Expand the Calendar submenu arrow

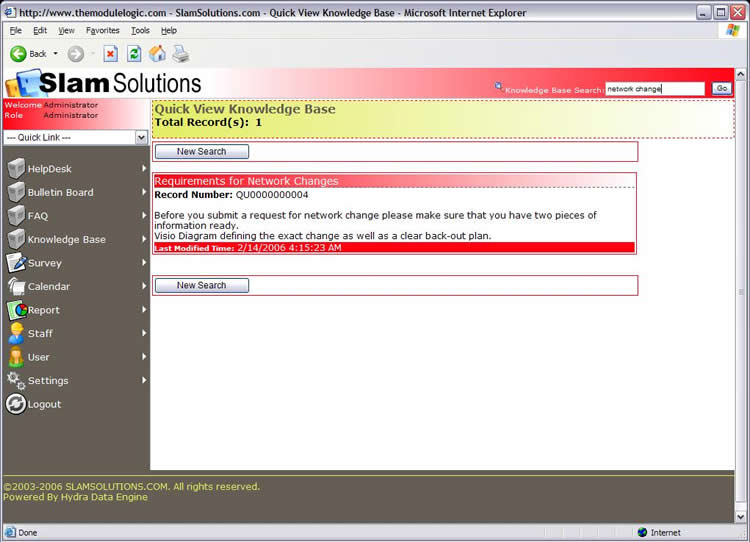143,286
